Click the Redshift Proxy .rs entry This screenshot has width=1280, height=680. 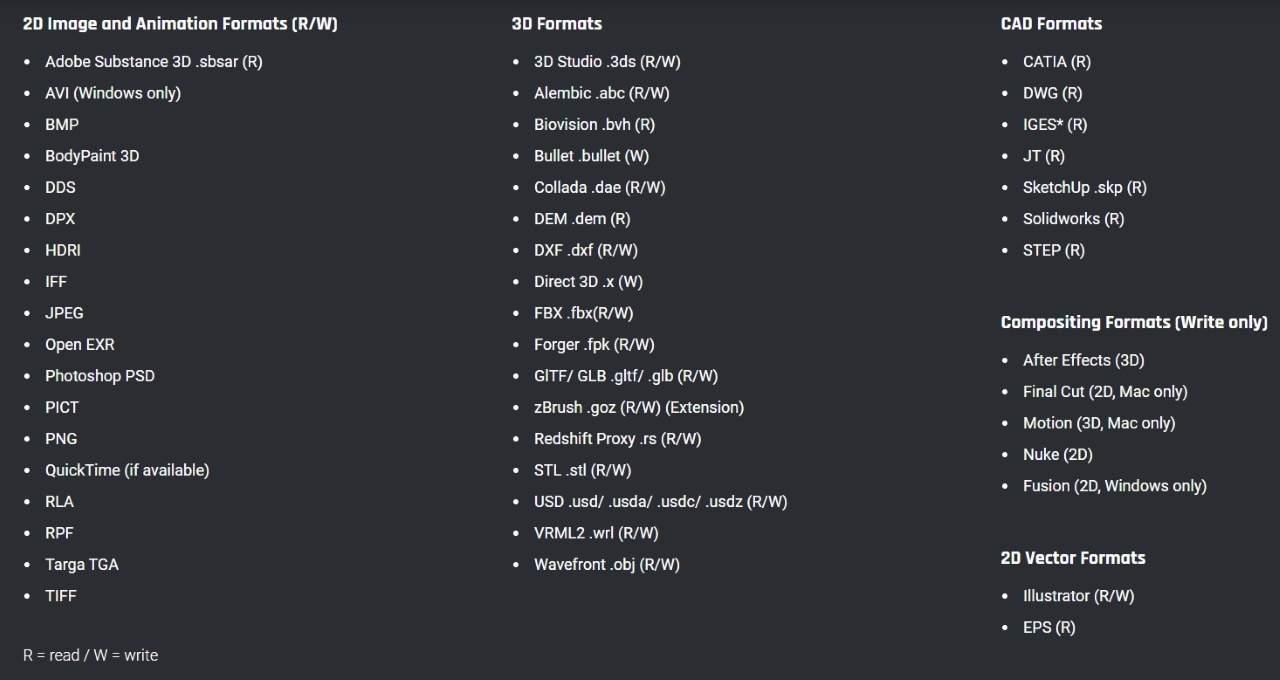tap(617, 439)
